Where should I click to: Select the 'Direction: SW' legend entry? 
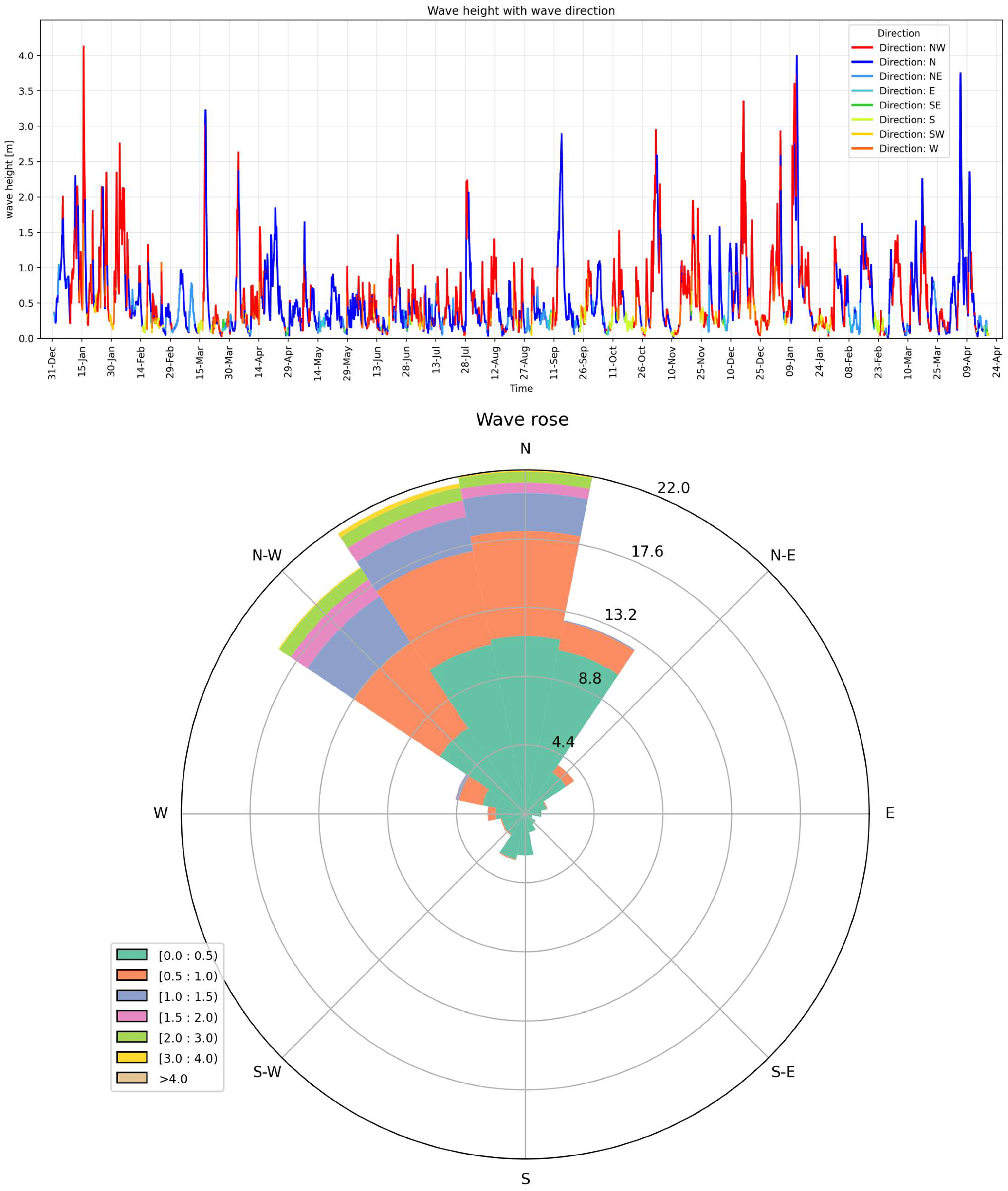pos(898,134)
